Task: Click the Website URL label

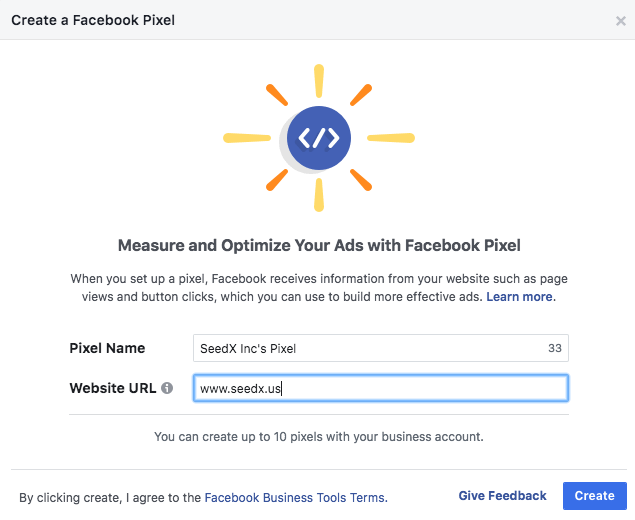Action: tap(113, 388)
